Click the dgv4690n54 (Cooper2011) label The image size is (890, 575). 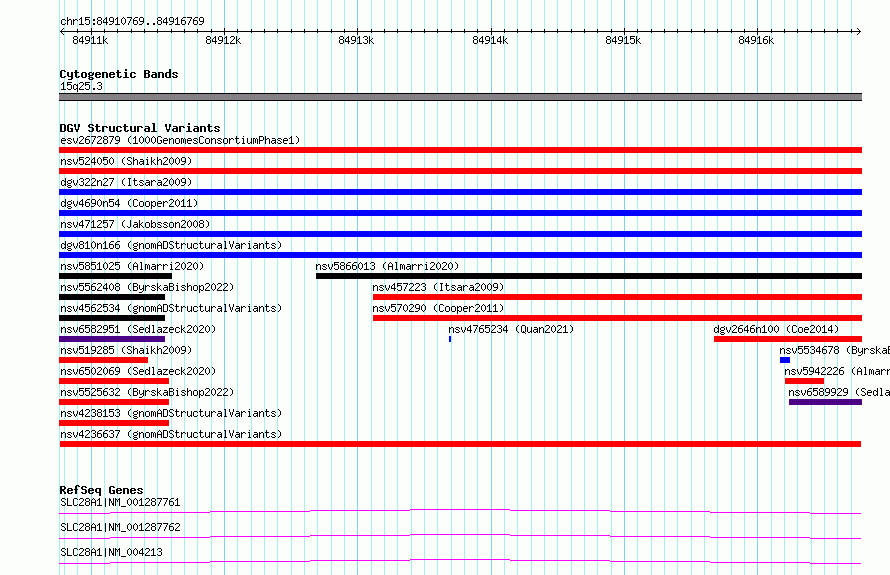pyautogui.click(x=129, y=203)
